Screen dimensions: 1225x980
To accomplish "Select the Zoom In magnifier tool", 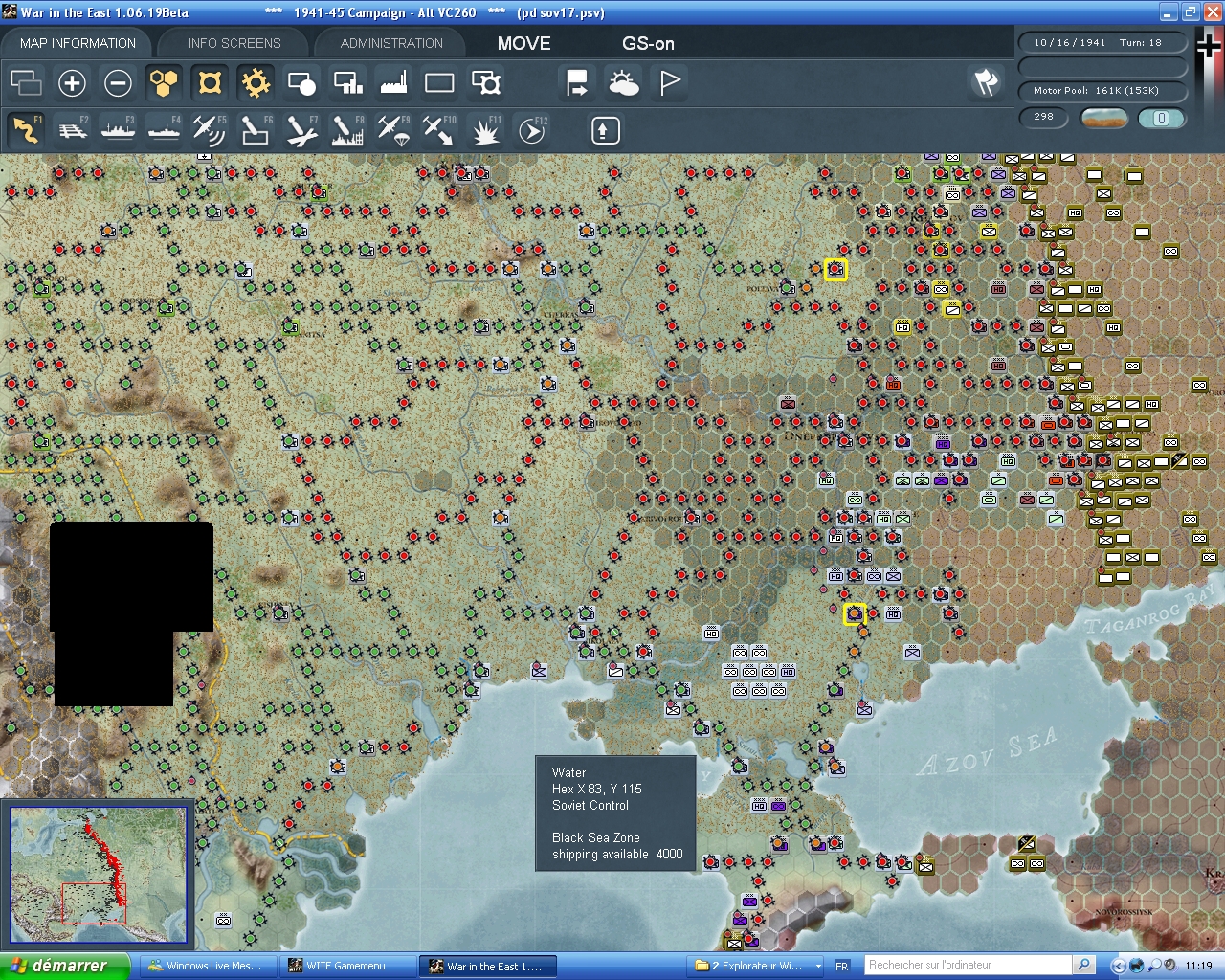I will pos(72,83).
